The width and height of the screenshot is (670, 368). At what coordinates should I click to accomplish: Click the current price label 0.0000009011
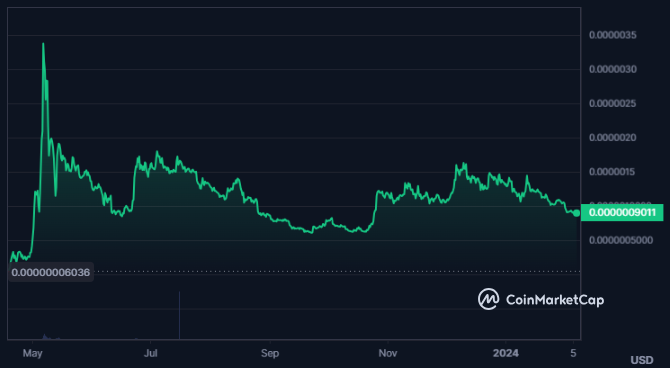(622, 213)
